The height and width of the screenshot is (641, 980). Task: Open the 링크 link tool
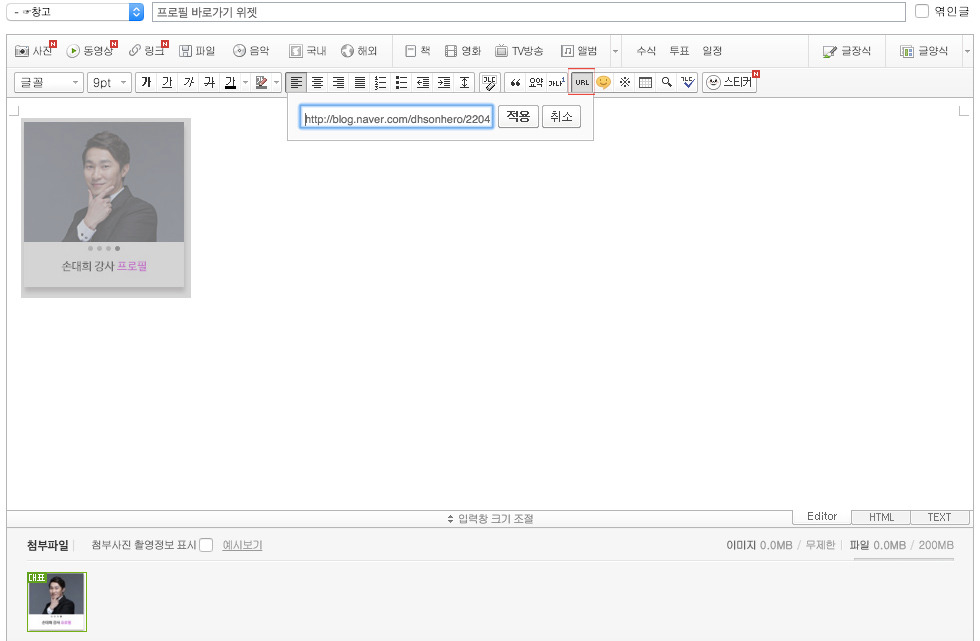[x=148, y=51]
